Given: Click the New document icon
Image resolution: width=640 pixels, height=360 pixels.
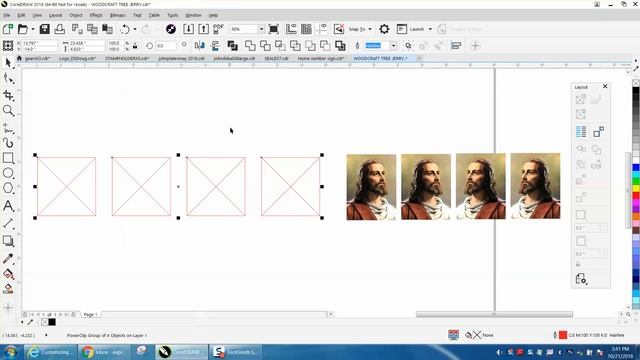Looking at the screenshot, I should pyautogui.click(x=8, y=29).
